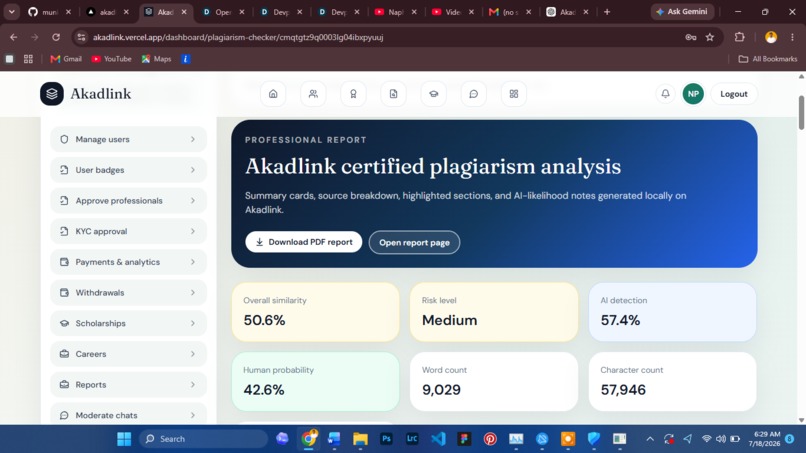
Task: Open the browser extensions puzzle icon
Action: [740, 37]
